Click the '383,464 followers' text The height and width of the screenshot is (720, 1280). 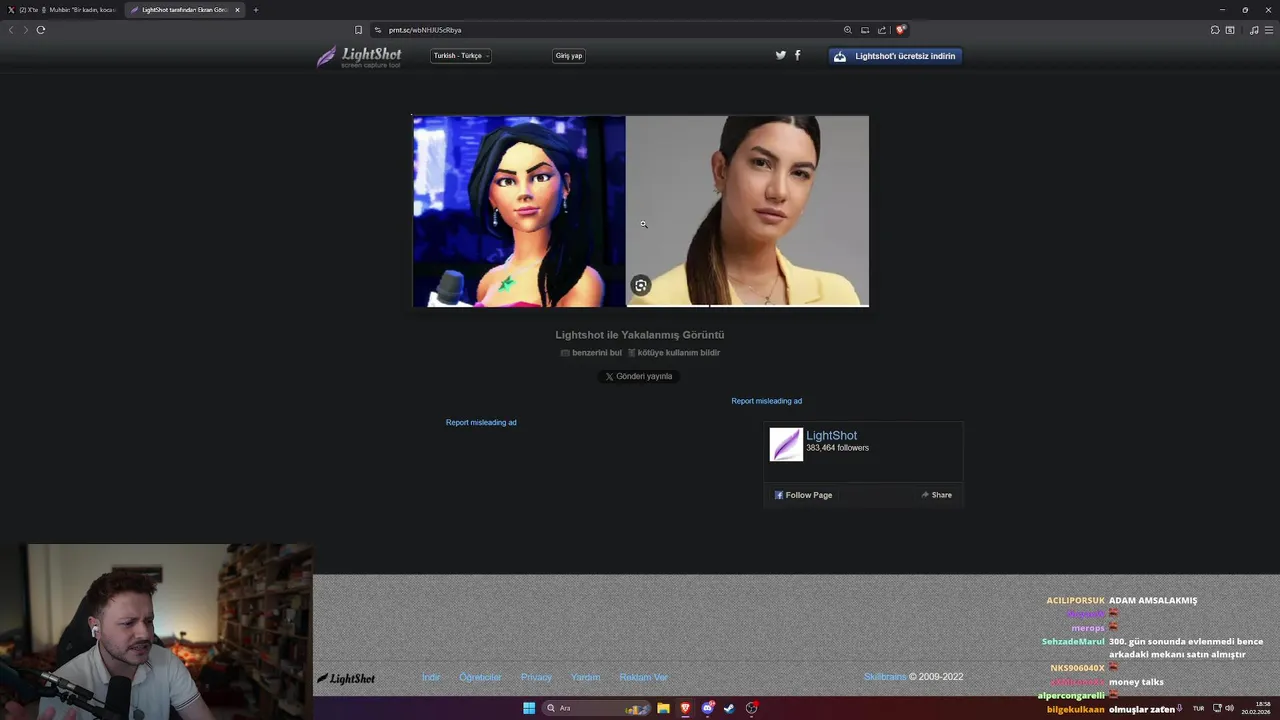tap(838, 448)
